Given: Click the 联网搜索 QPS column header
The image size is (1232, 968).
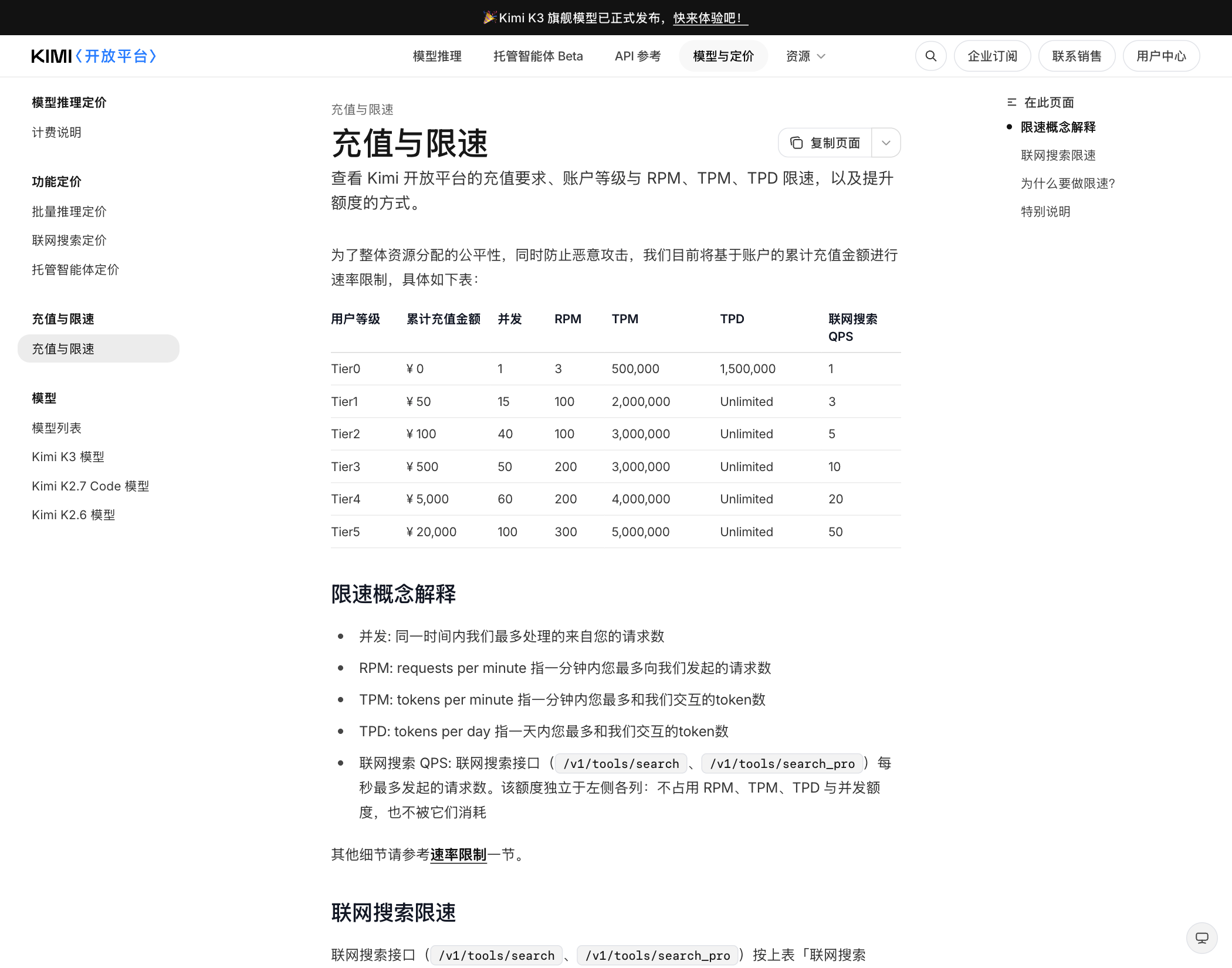Looking at the screenshot, I should [x=853, y=327].
